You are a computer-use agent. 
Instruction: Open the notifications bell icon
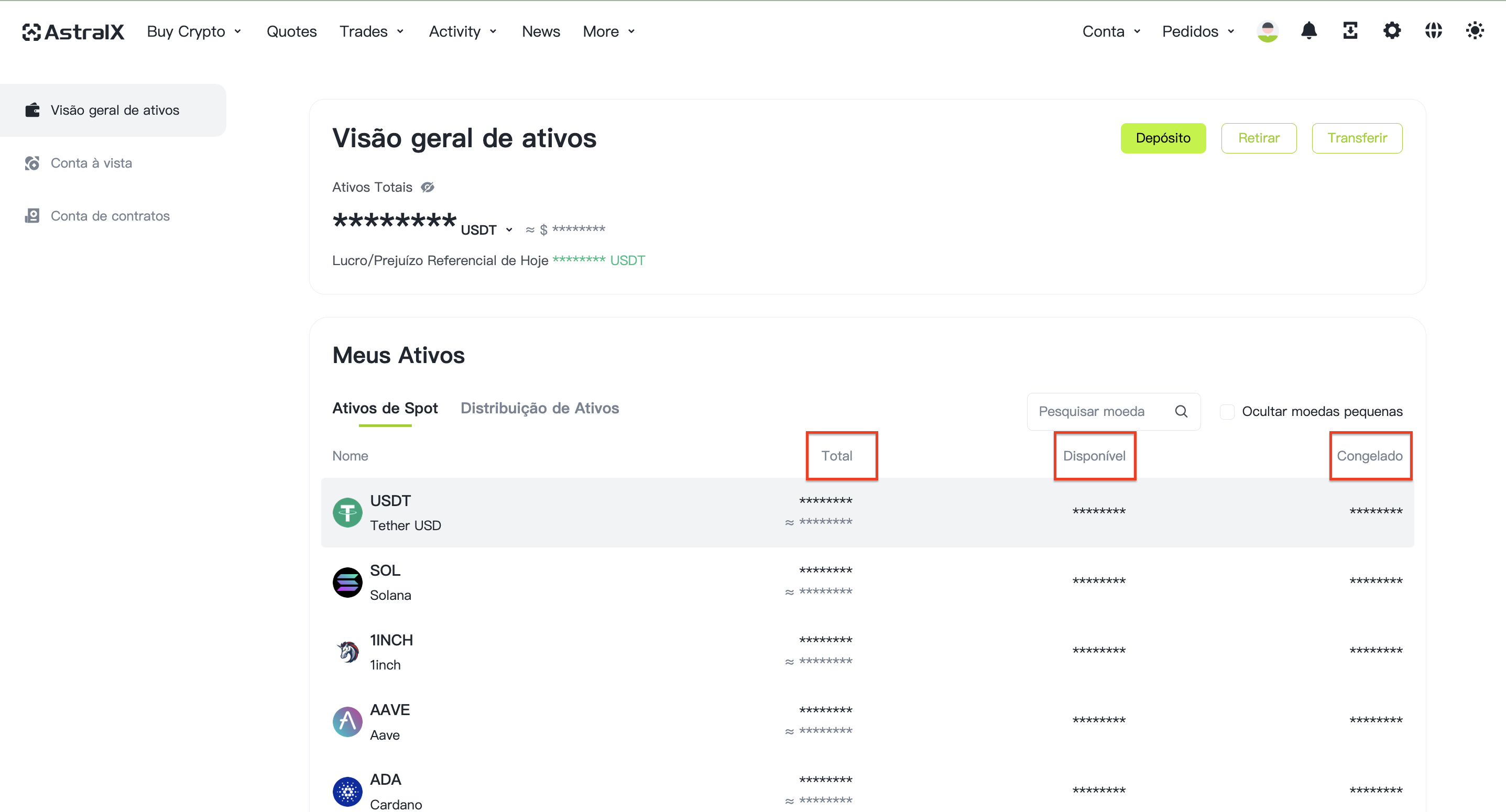tap(1308, 30)
